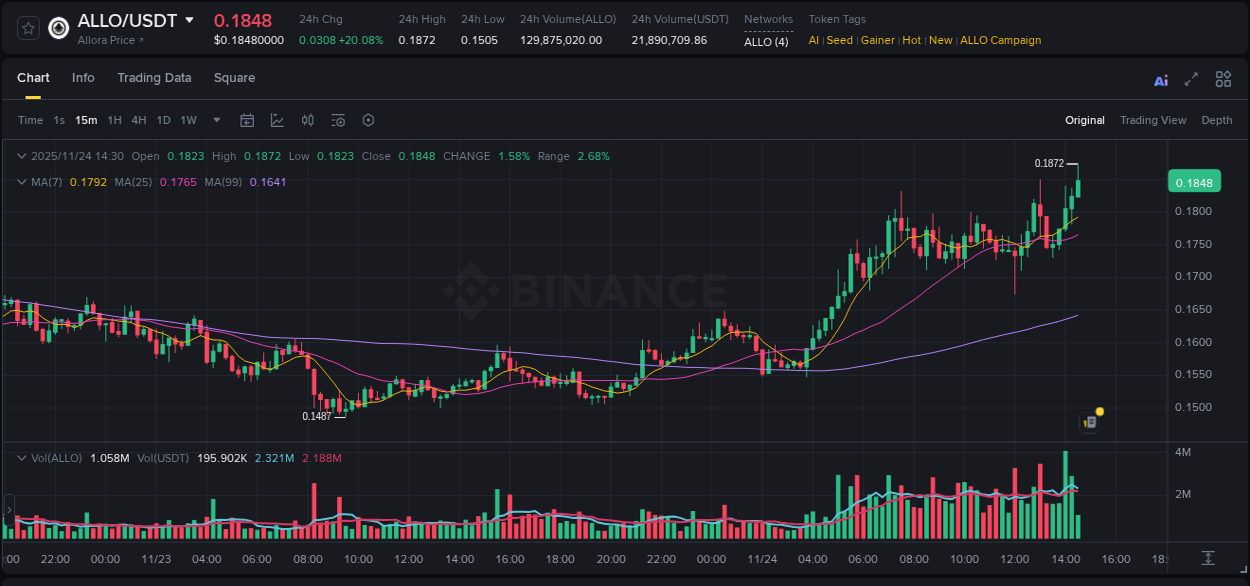Image resolution: width=1250 pixels, height=586 pixels.
Task: Switch chart mode to Trading View
Action: [1153, 120]
